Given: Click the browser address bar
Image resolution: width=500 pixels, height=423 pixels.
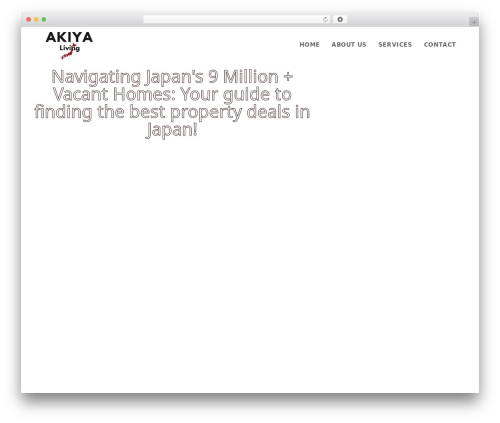Looking at the screenshot, I should (x=237, y=20).
